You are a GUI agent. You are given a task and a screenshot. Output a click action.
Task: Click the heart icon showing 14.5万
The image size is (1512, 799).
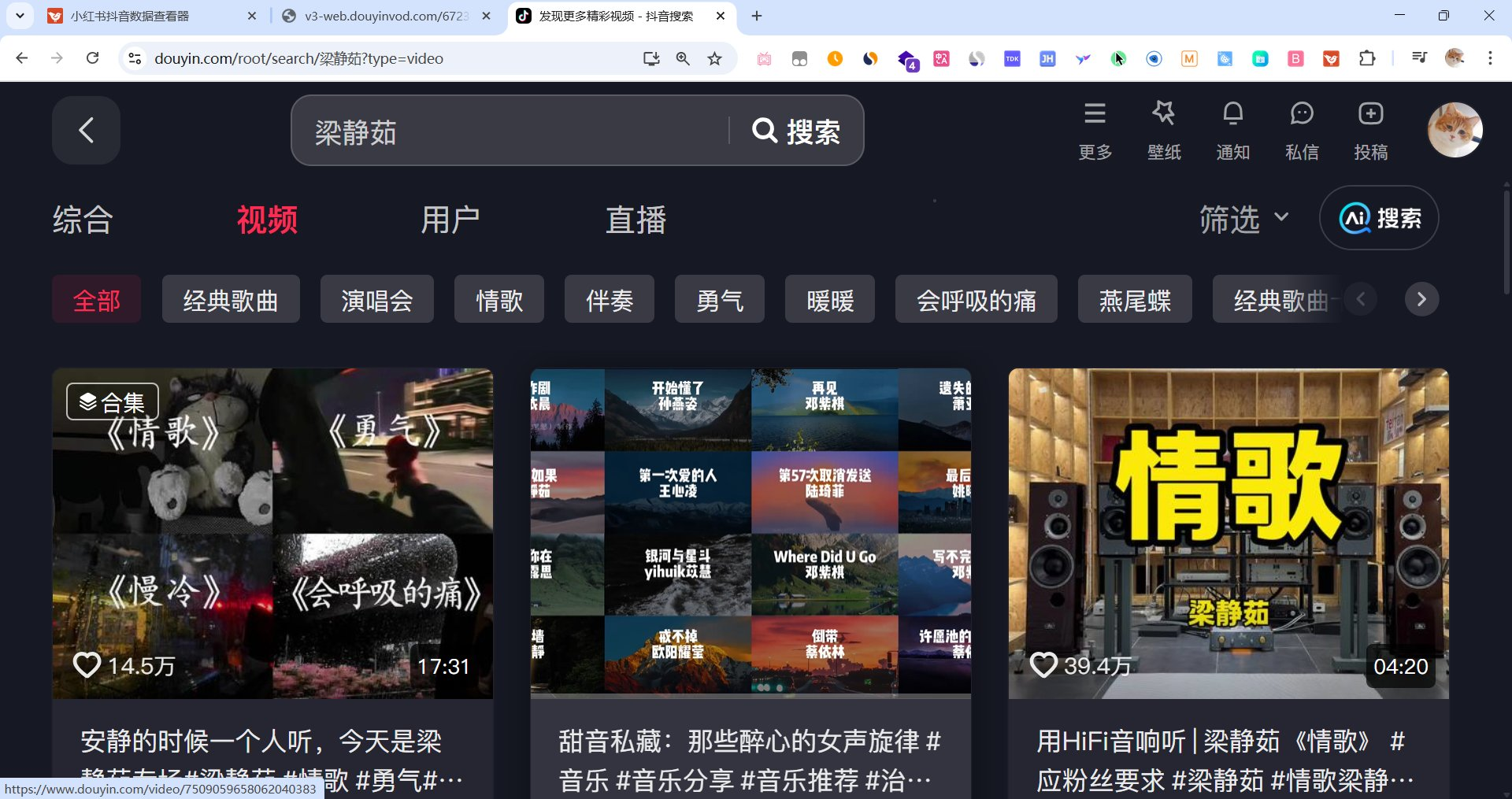point(87,665)
